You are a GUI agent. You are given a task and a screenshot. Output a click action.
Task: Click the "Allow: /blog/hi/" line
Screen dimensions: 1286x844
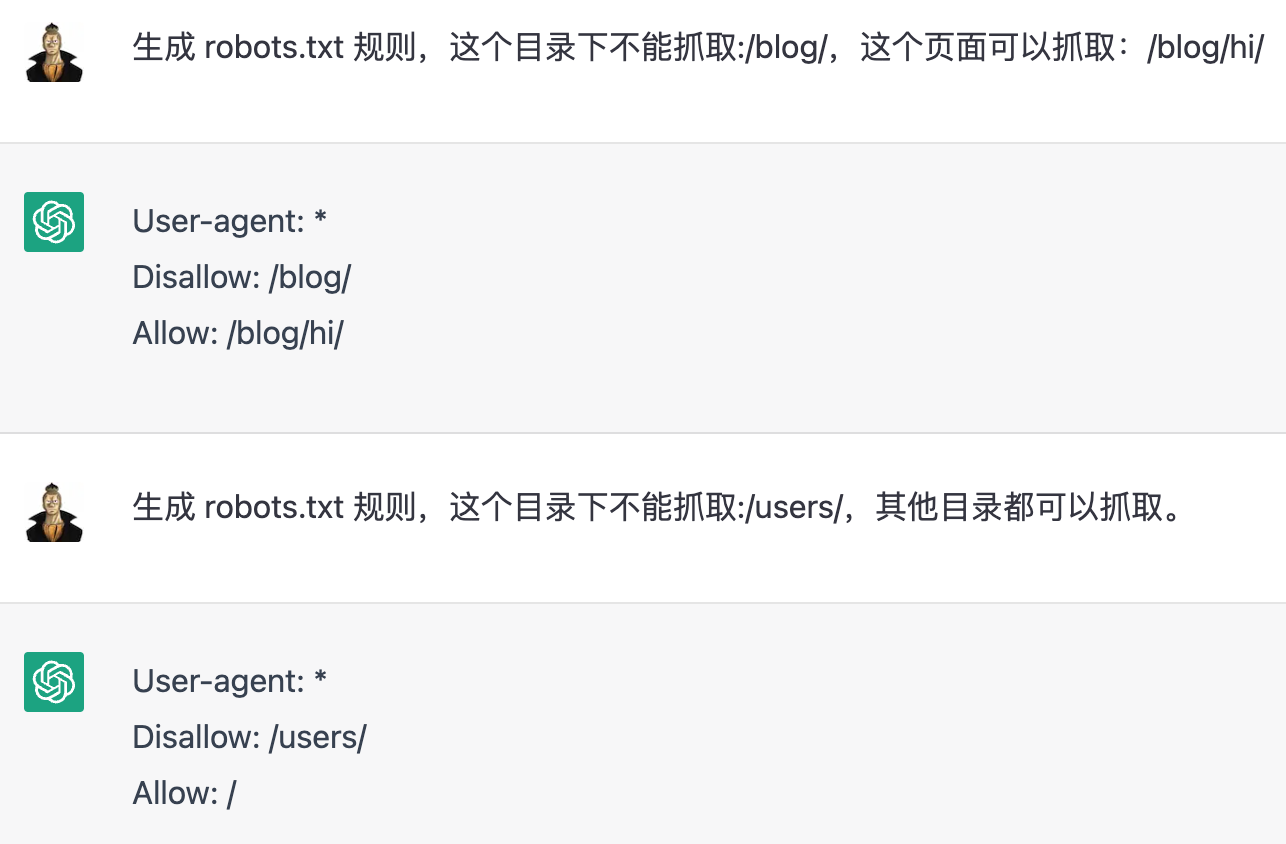[x=238, y=334]
